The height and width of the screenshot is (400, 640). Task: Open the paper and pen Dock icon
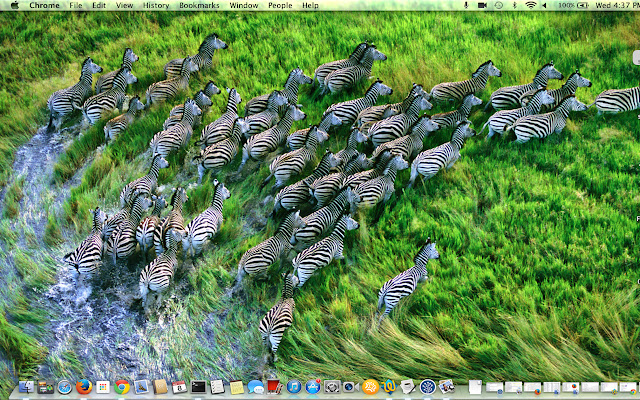pyautogui.click(x=408, y=386)
